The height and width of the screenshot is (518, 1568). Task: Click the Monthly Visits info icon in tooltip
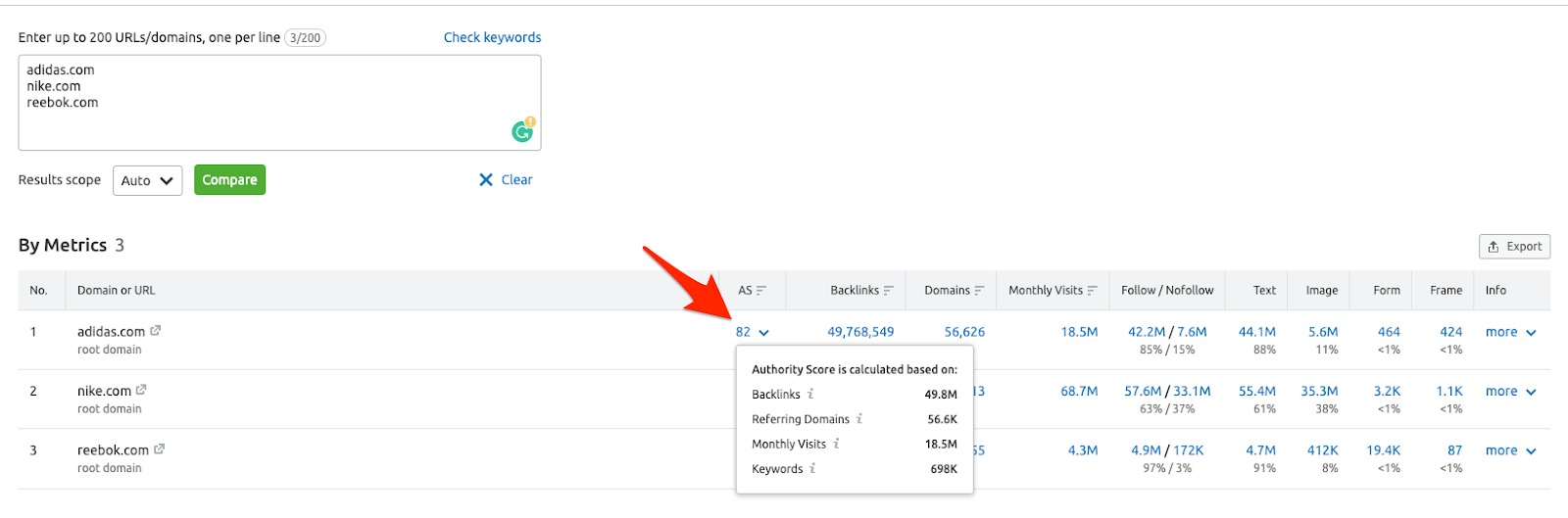[x=836, y=444]
